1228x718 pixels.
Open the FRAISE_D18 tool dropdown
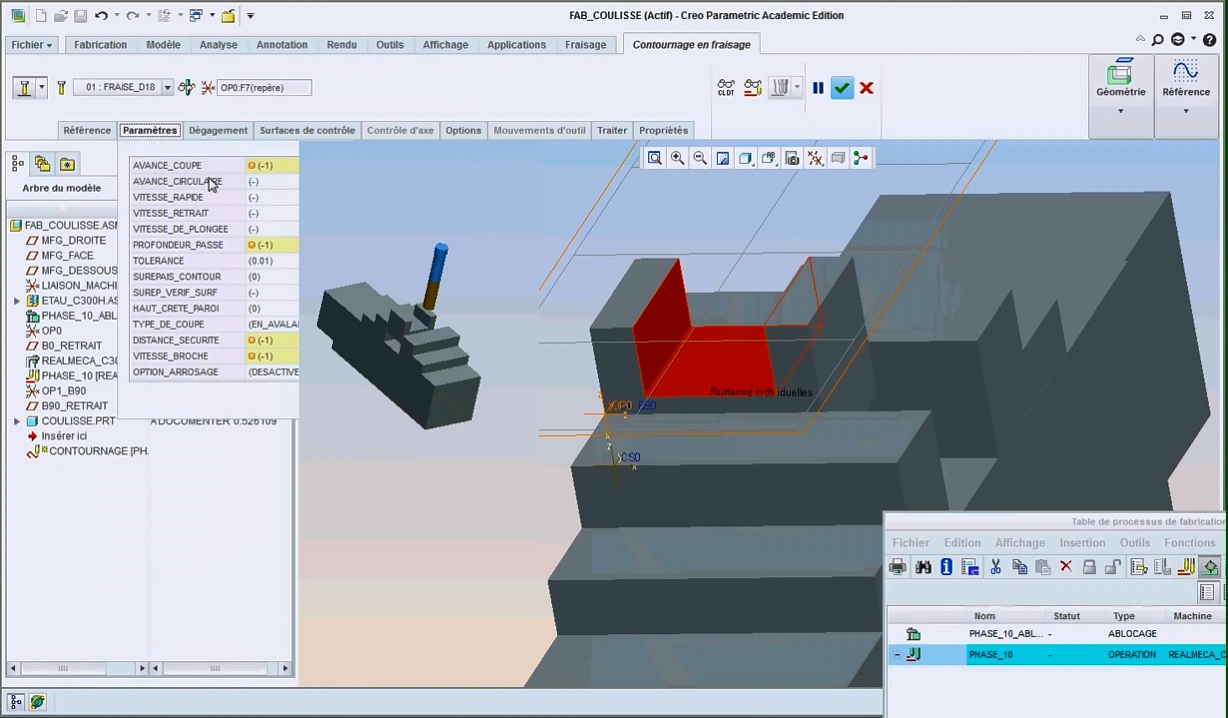[167, 88]
